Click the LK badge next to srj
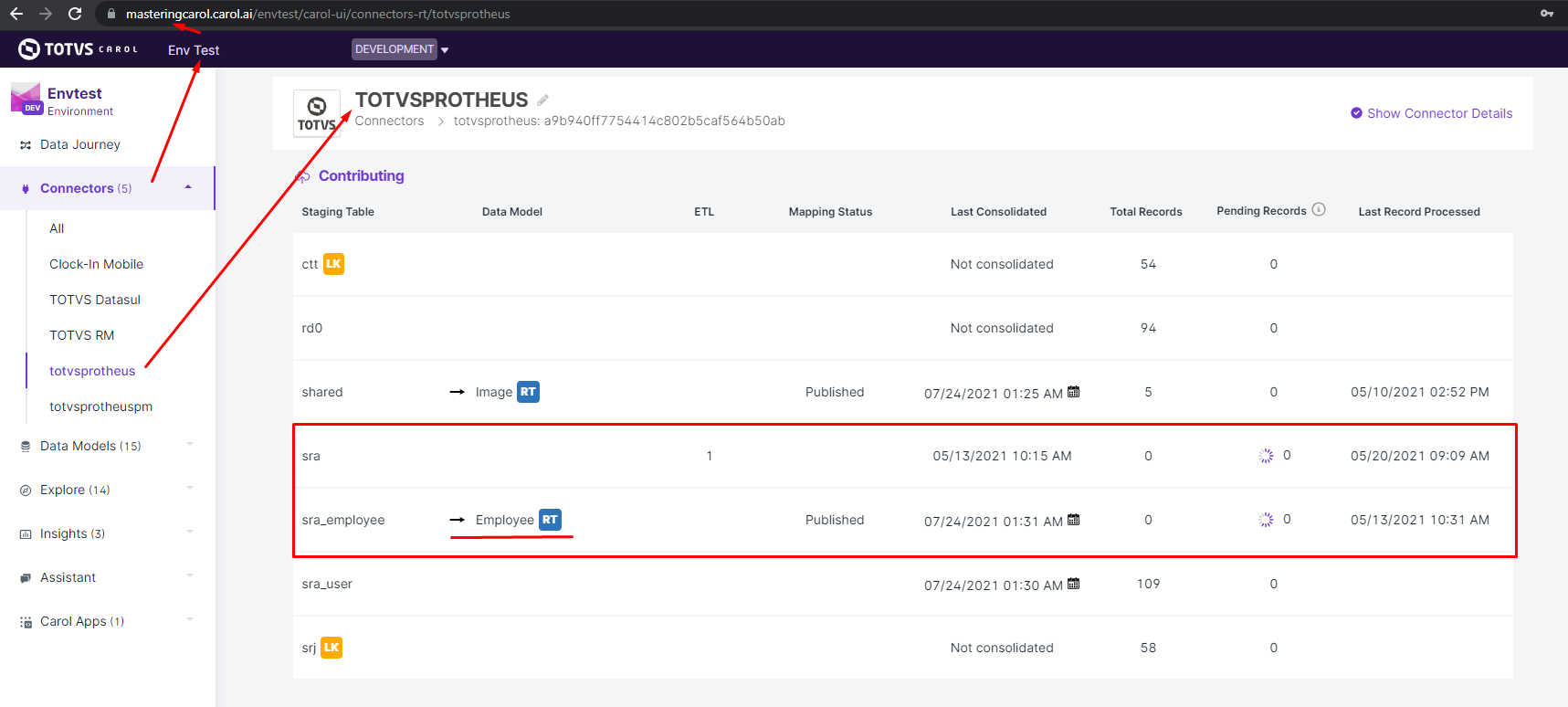 [x=331, y=648]
